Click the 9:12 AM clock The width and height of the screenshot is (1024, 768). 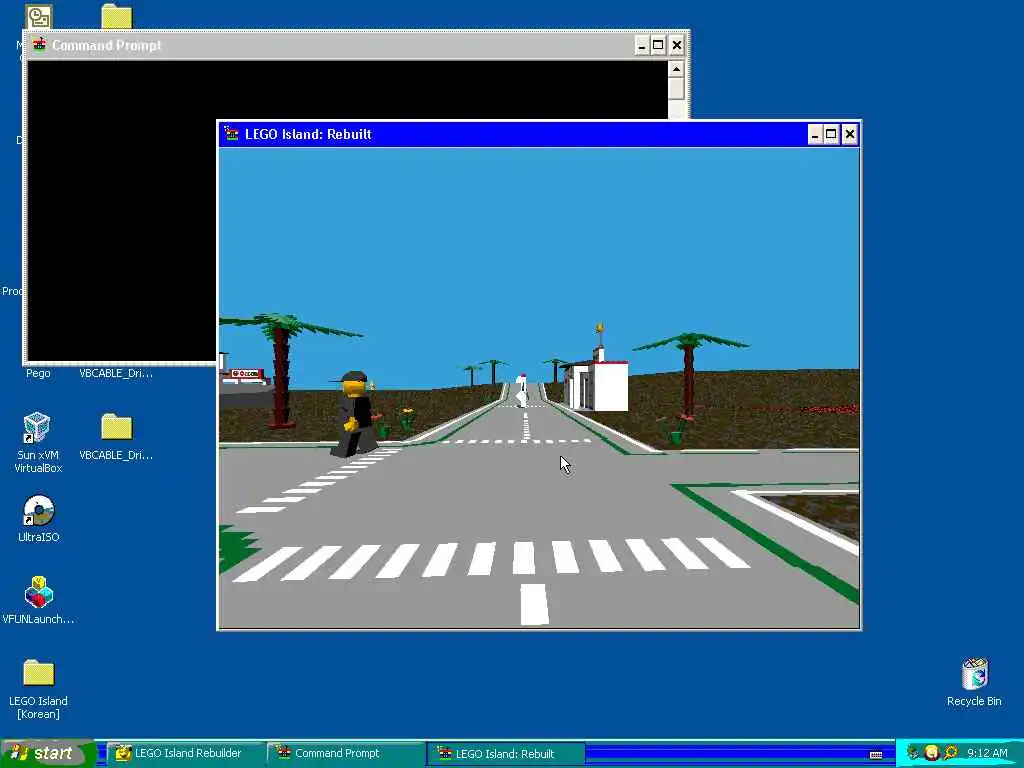click(x=987, y=753)
